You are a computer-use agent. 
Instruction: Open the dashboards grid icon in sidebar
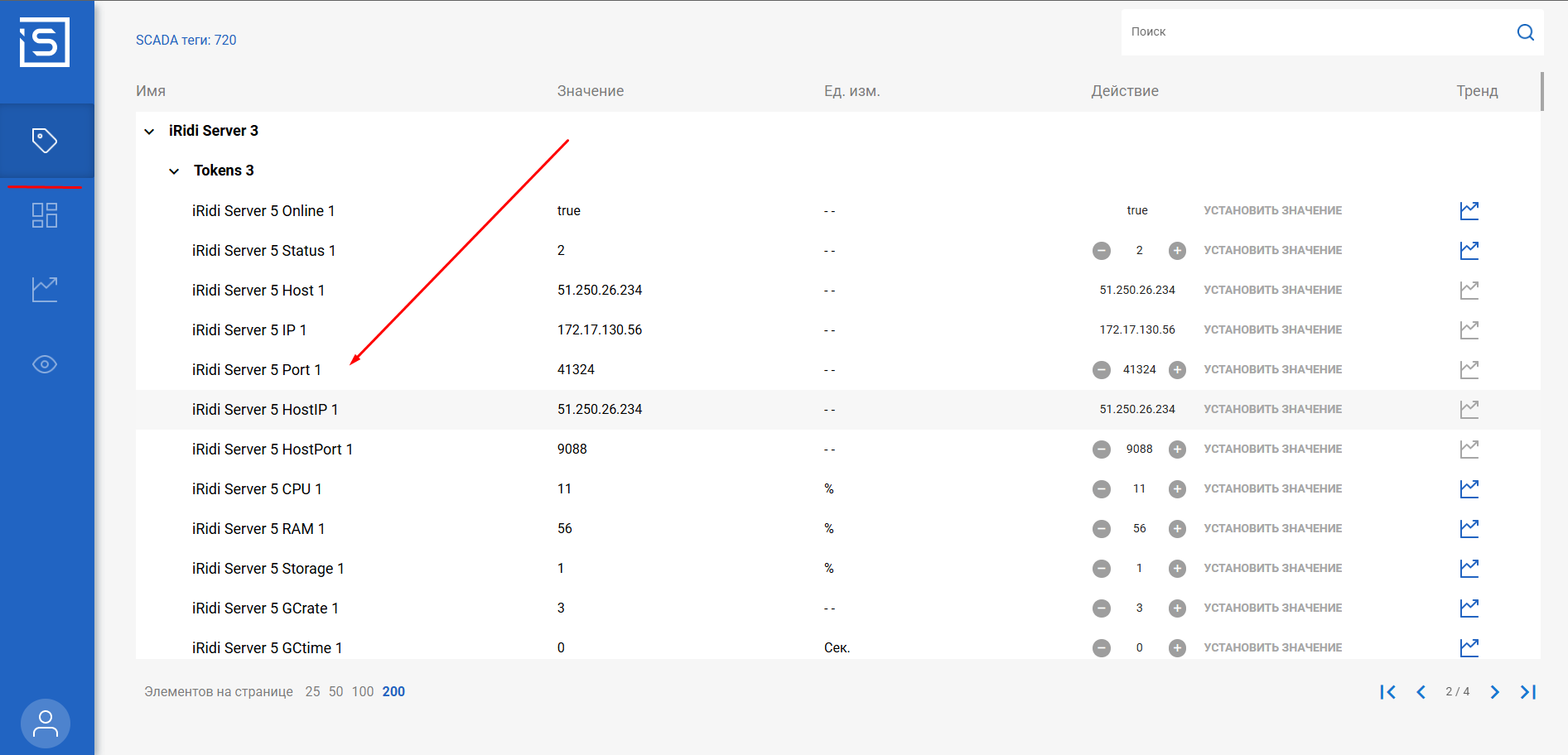45,215
